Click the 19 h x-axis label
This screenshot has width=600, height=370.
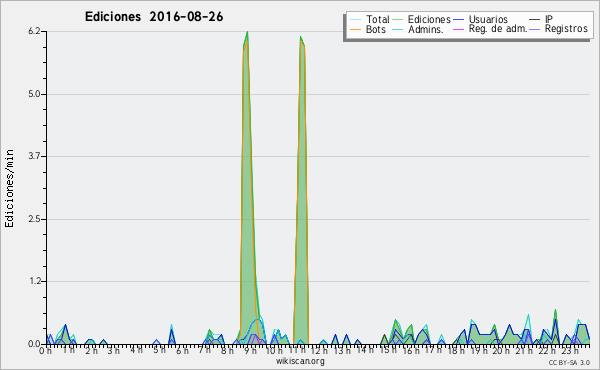point(479,351)
